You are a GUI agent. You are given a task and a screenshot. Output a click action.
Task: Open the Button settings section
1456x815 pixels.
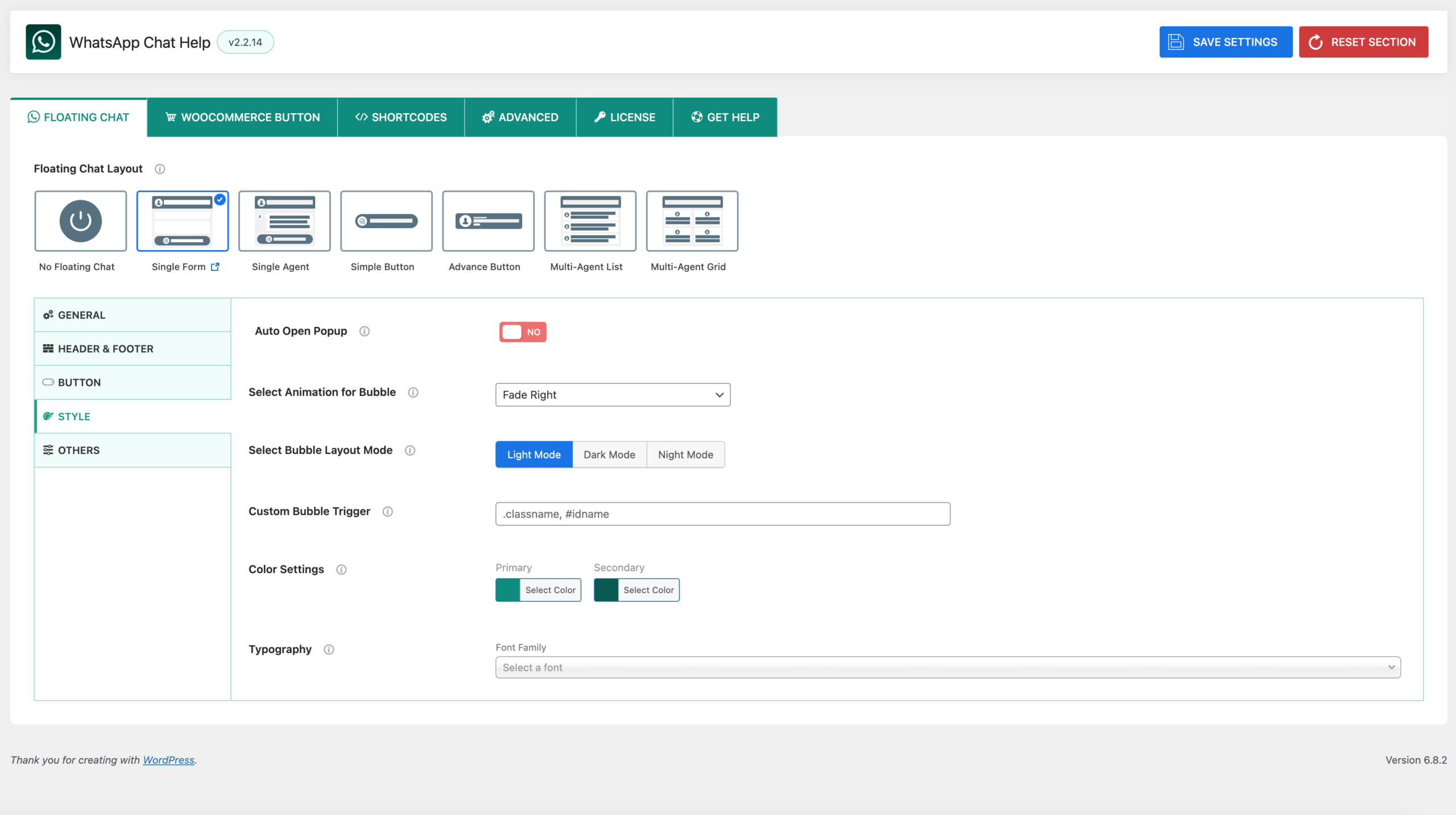(x=133, y=383)
